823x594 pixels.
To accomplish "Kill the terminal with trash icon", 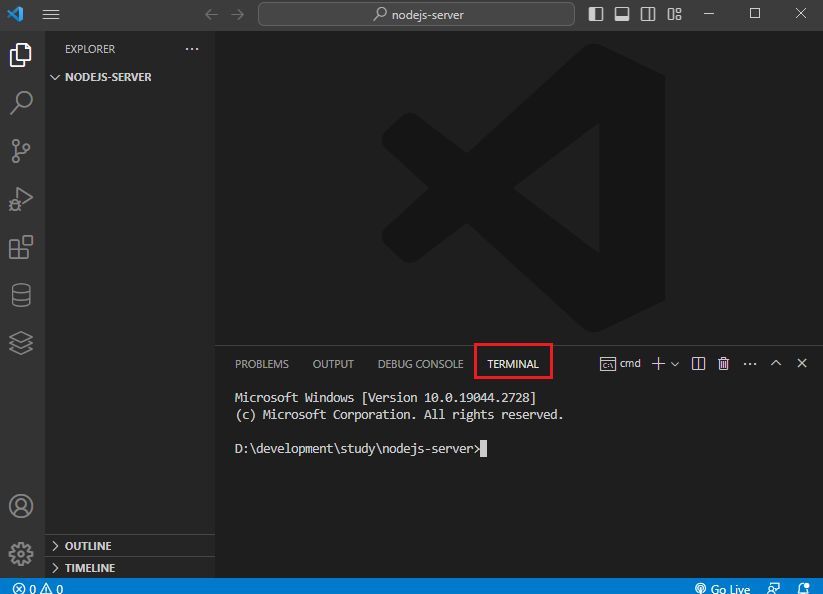I will [723, 364].
